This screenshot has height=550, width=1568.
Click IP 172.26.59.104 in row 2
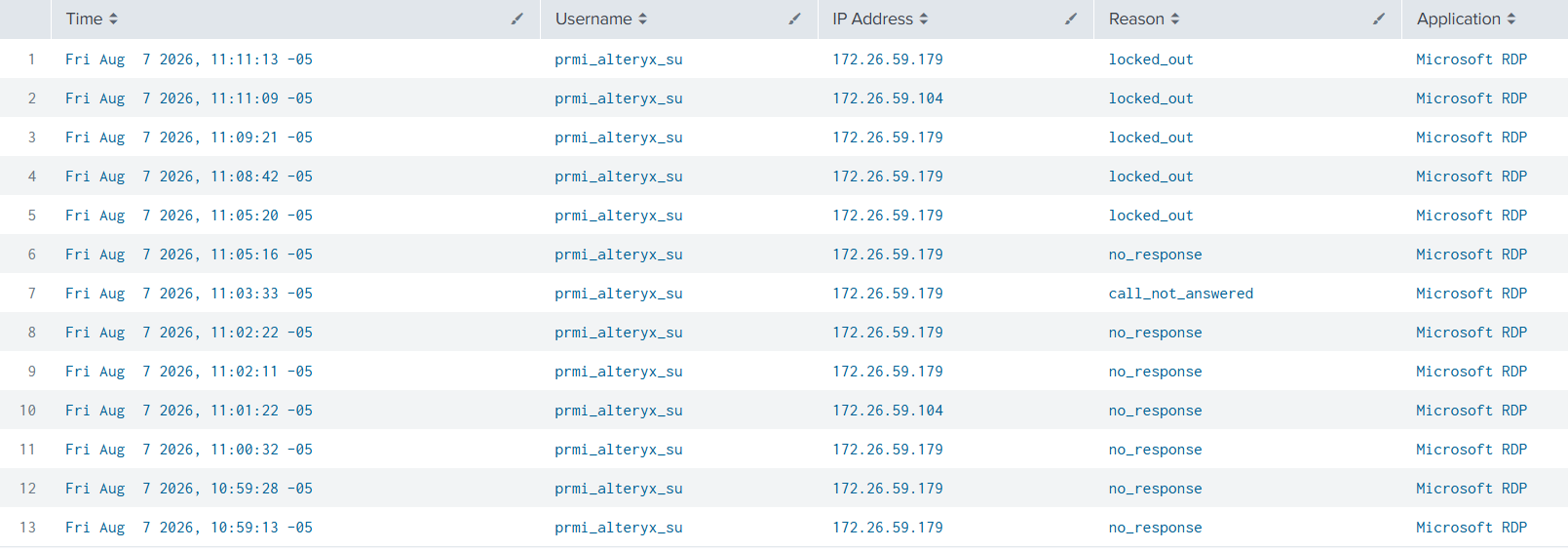888,98
